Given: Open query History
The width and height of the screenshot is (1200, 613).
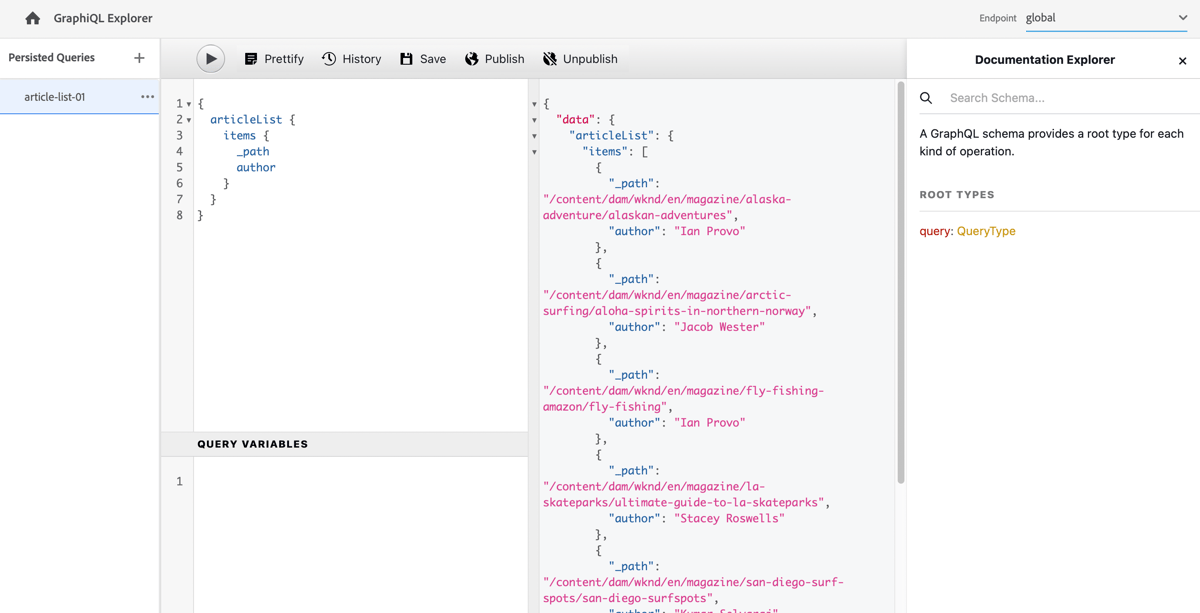Looking at the screenshot, I should 351,59.
